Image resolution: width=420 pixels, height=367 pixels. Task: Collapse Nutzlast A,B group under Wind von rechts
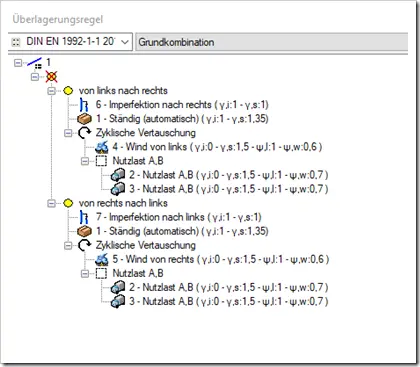tap(85, 274)
